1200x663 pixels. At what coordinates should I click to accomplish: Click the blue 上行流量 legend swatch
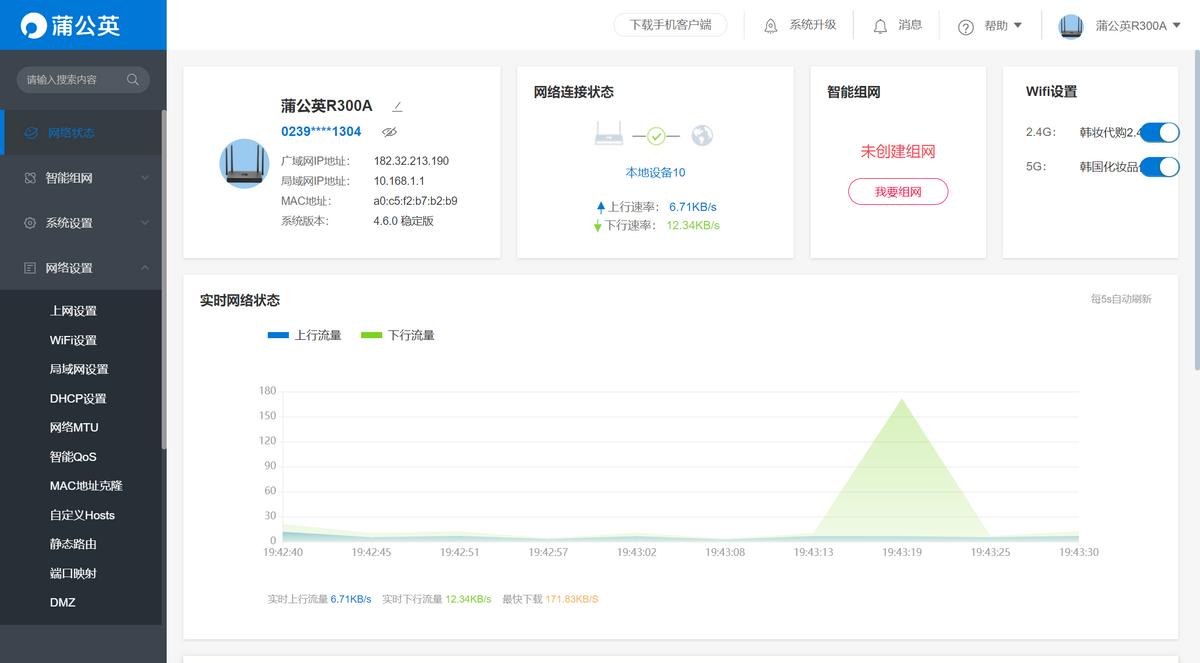[277, 335]
